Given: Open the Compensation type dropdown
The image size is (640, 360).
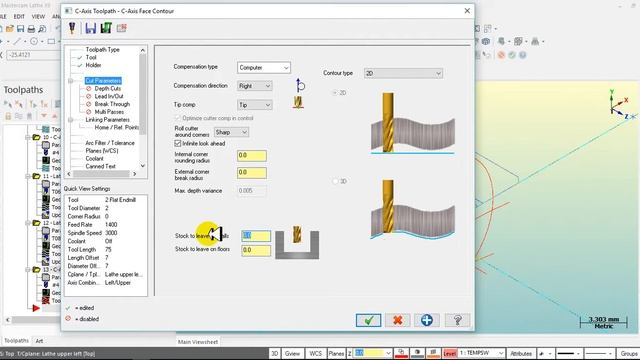Looking at the screenshot, I should click(264, 67).
